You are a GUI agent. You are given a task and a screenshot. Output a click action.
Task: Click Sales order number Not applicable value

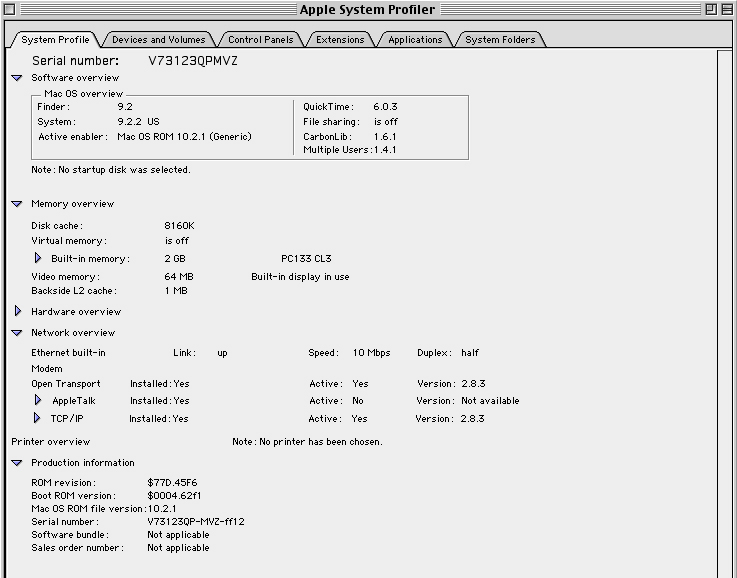[178, 548]
